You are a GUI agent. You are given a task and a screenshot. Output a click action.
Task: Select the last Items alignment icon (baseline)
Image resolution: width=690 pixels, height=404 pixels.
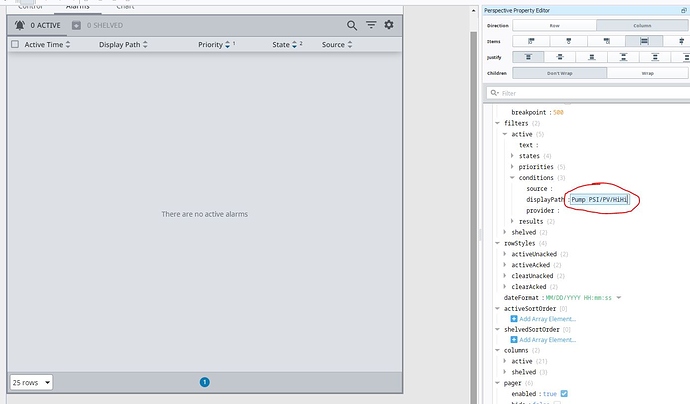(x=681, y=41)
